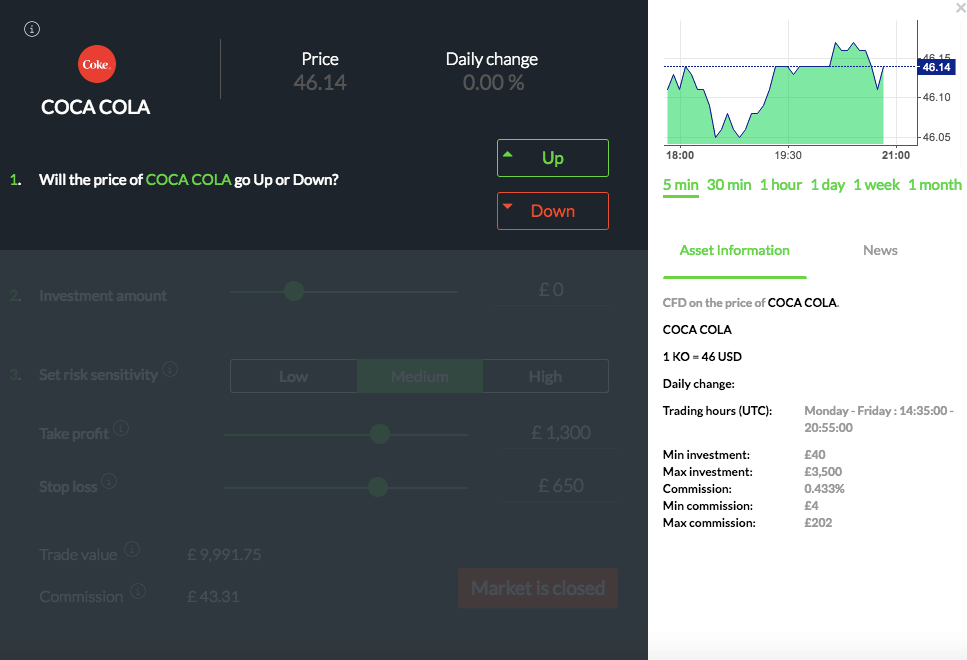The height and width of the screenshot is (660, 967).
Task: Click the info icon next to Trade value
Action: pos(132,549)
